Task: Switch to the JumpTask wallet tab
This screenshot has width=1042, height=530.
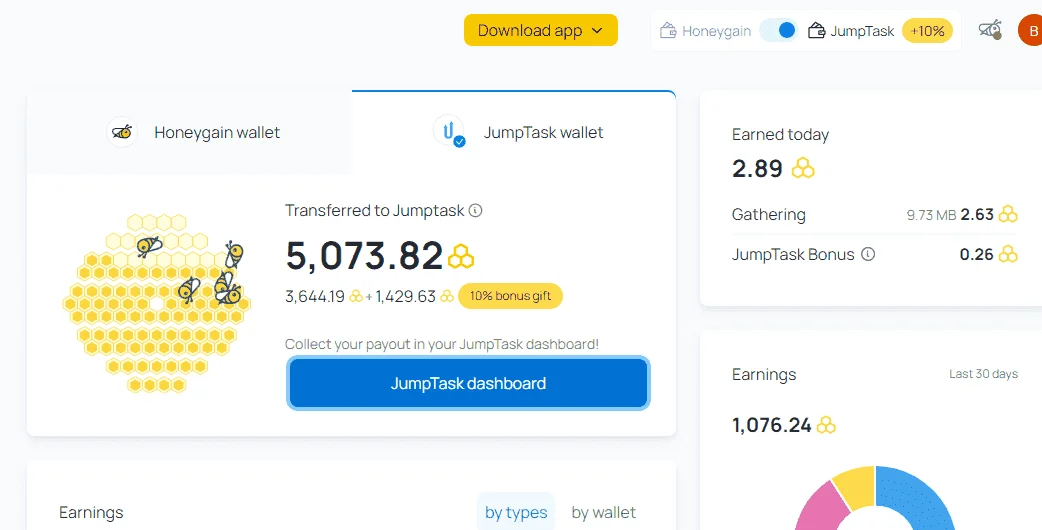Action: [514, 132]
